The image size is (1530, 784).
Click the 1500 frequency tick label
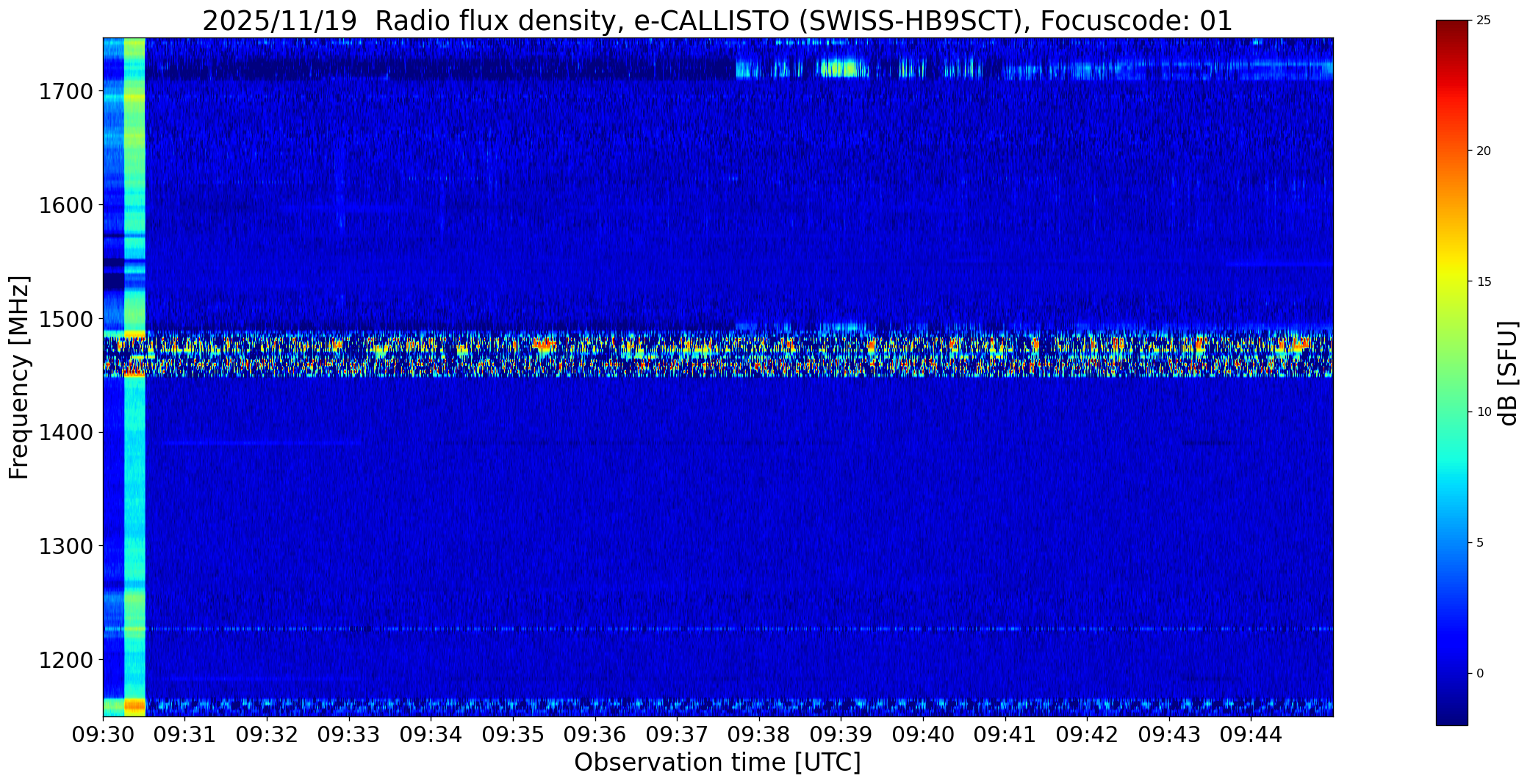65,319
